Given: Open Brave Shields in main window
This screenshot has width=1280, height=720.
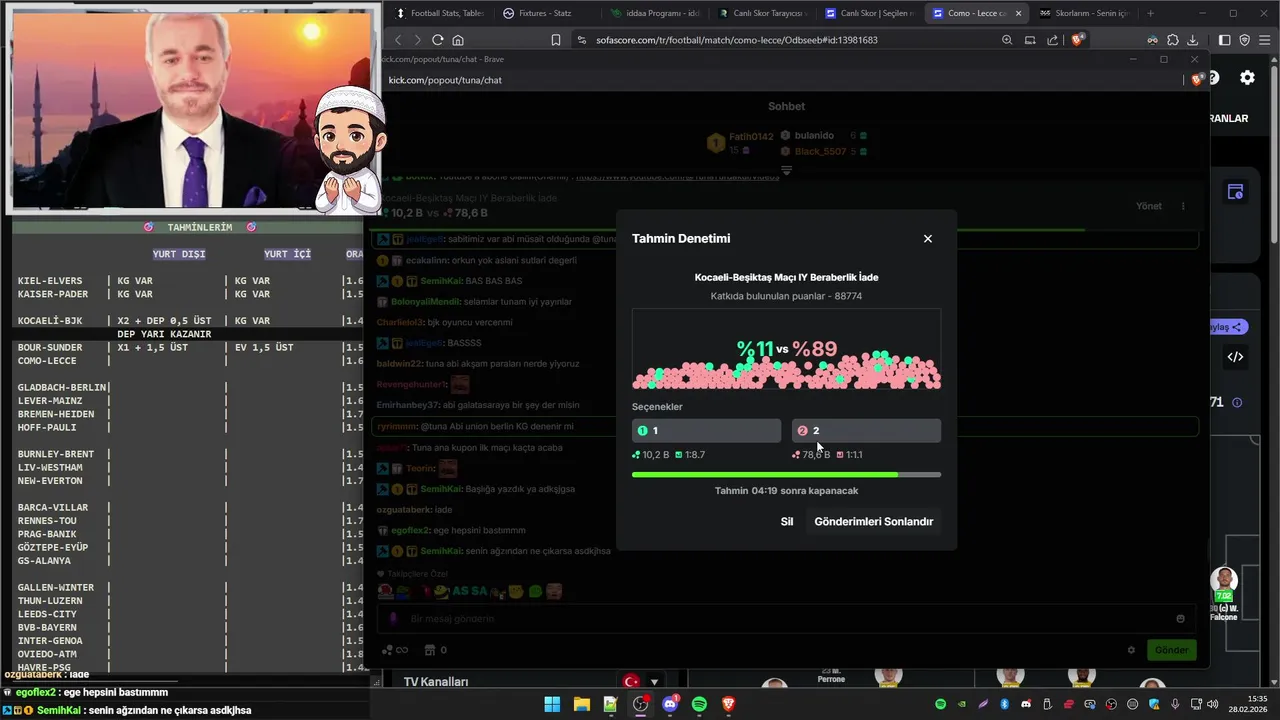Looking at the screenshot, I should pyautogui.click(x=1078, y=40).
